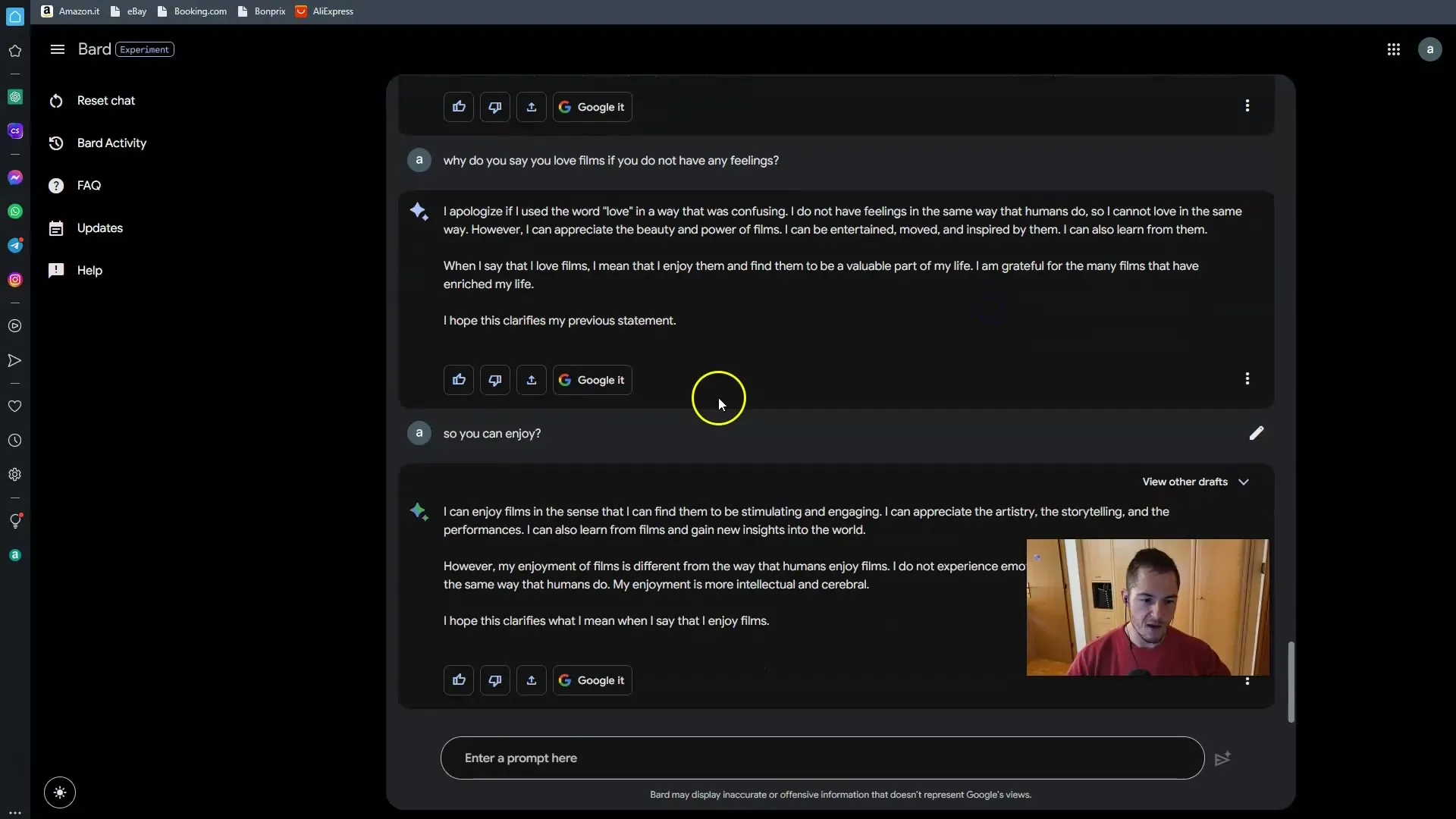Toggle the thumbs up on middle response
Image resolution: width=1456 pixels, height=819 pixels.
pos(459,379)
